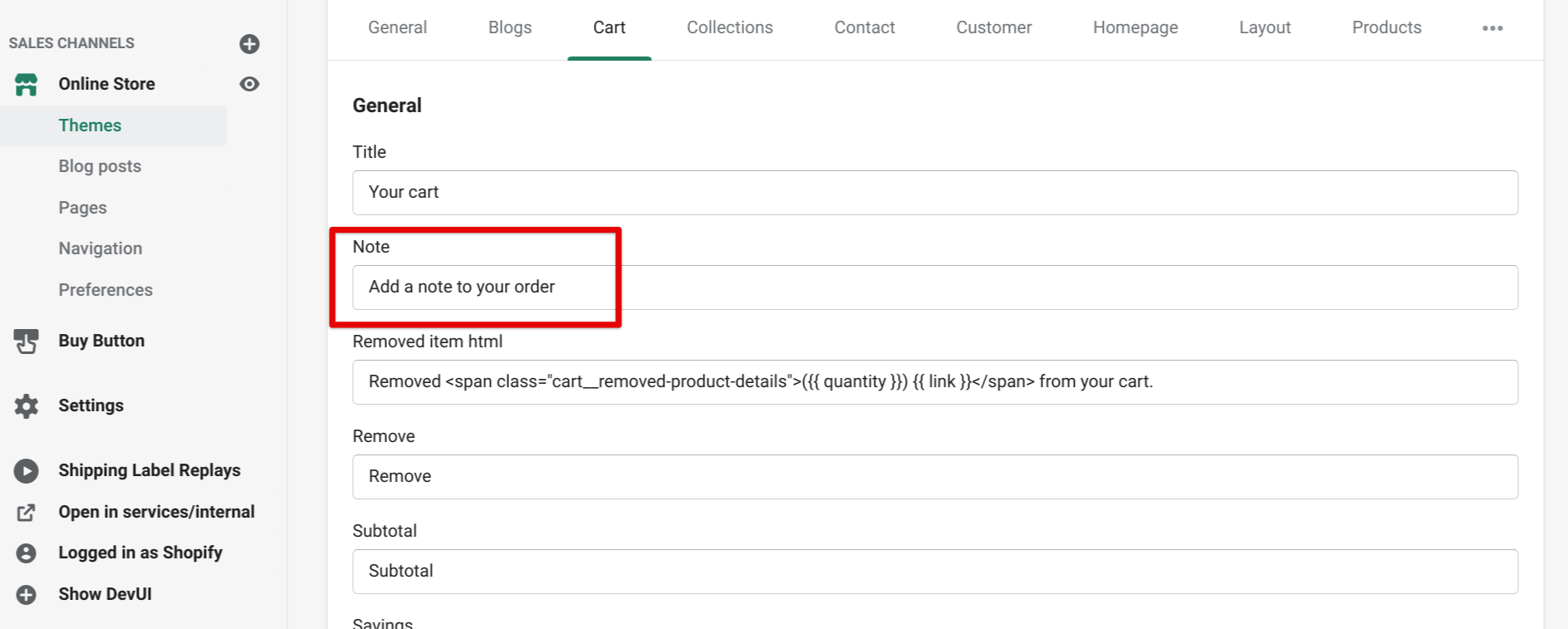This screenshot has width=1568, height=629.
Task: Click the Buy Button icon
Action: [27, 341]
